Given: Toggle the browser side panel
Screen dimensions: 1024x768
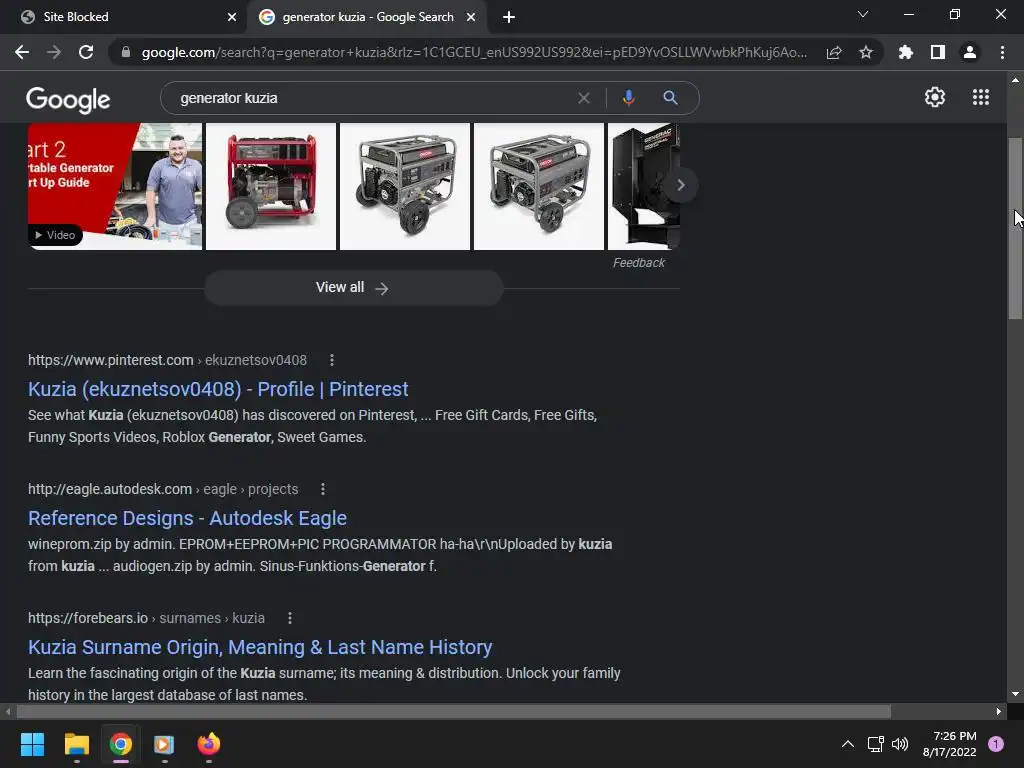Looking at the screenshot, I should pos(938,52).
